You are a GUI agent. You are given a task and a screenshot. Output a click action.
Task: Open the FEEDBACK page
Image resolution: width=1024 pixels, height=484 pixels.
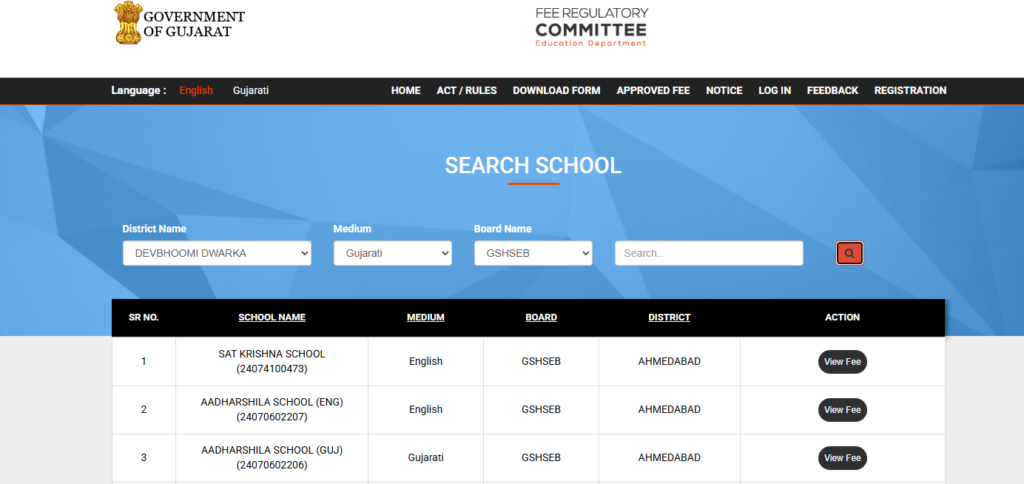coord(832,91)
